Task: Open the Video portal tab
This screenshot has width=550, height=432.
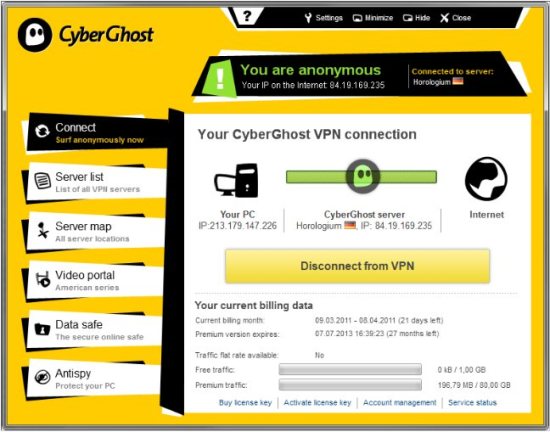Action: point(95,281)
